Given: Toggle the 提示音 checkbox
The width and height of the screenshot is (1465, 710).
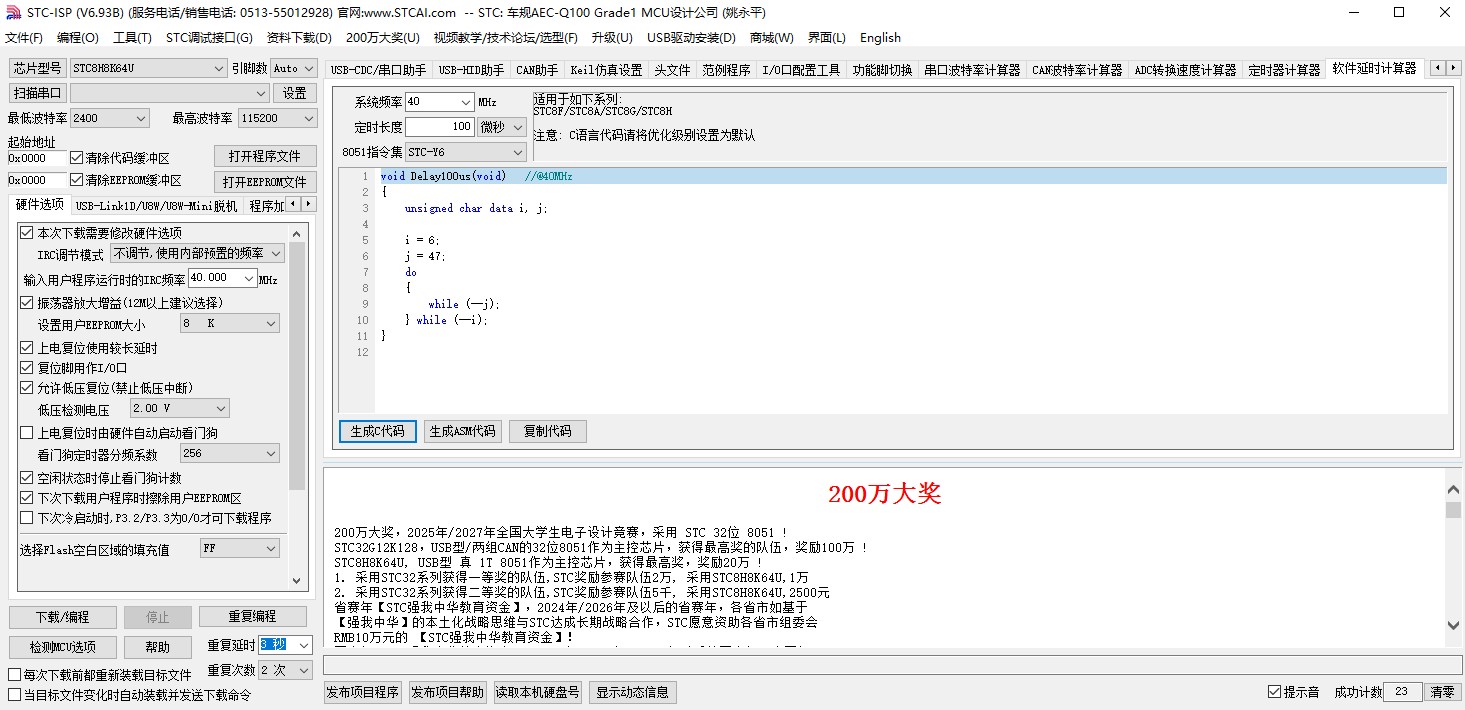Looking at the screenshot, I should [x=1274, y=692].
